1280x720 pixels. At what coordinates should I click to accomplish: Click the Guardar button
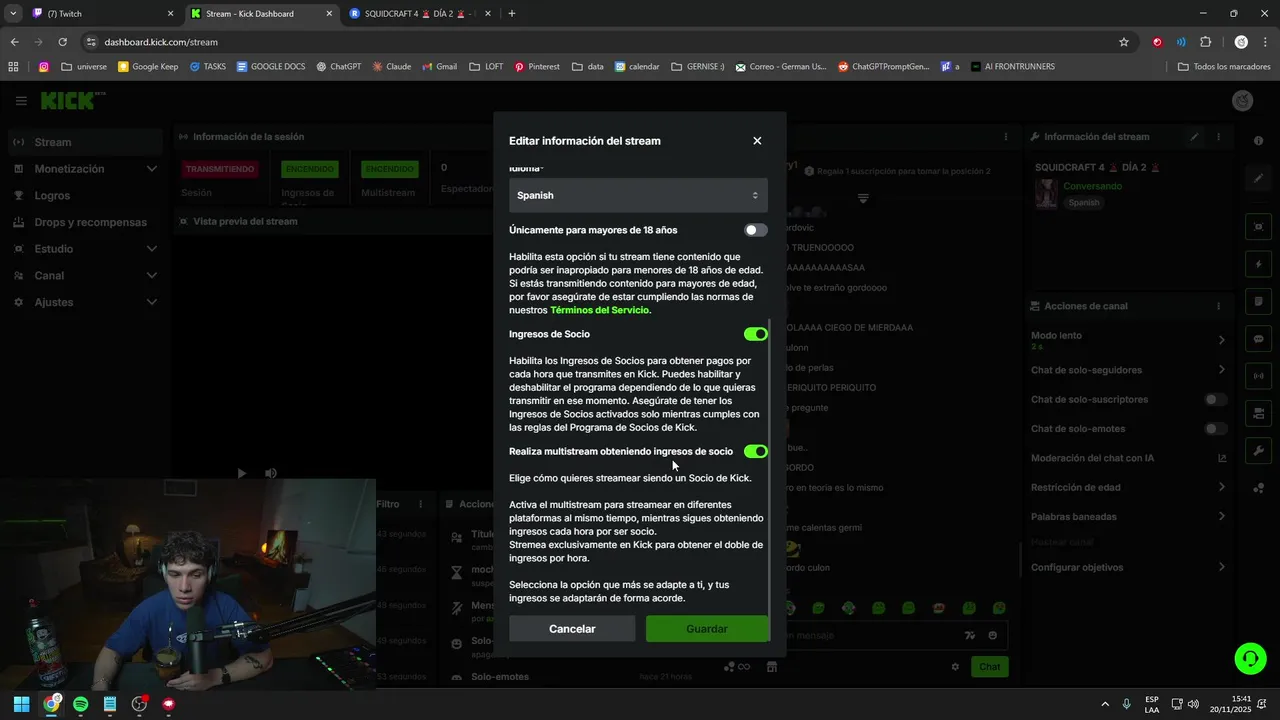coord(707,629)
